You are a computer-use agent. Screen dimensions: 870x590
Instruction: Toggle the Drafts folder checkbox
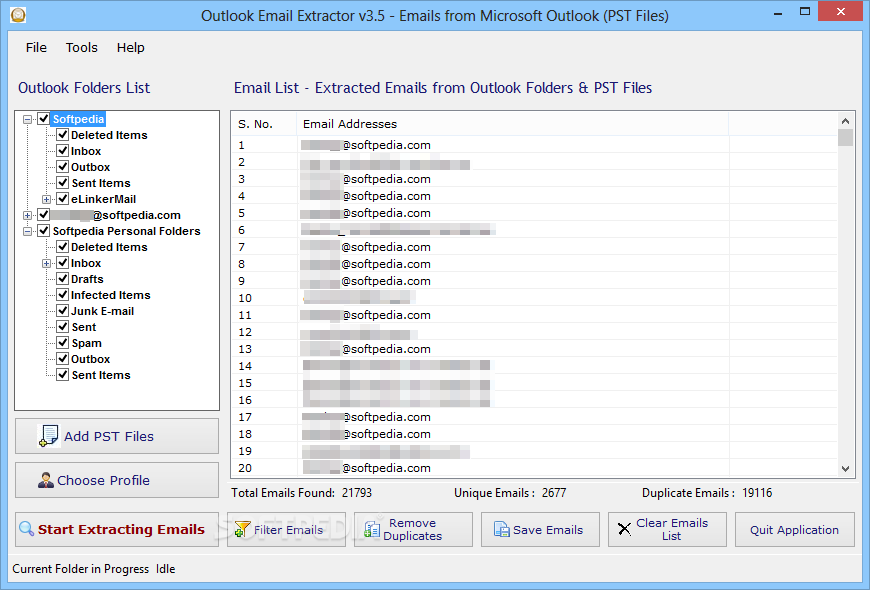click(63, 278)
